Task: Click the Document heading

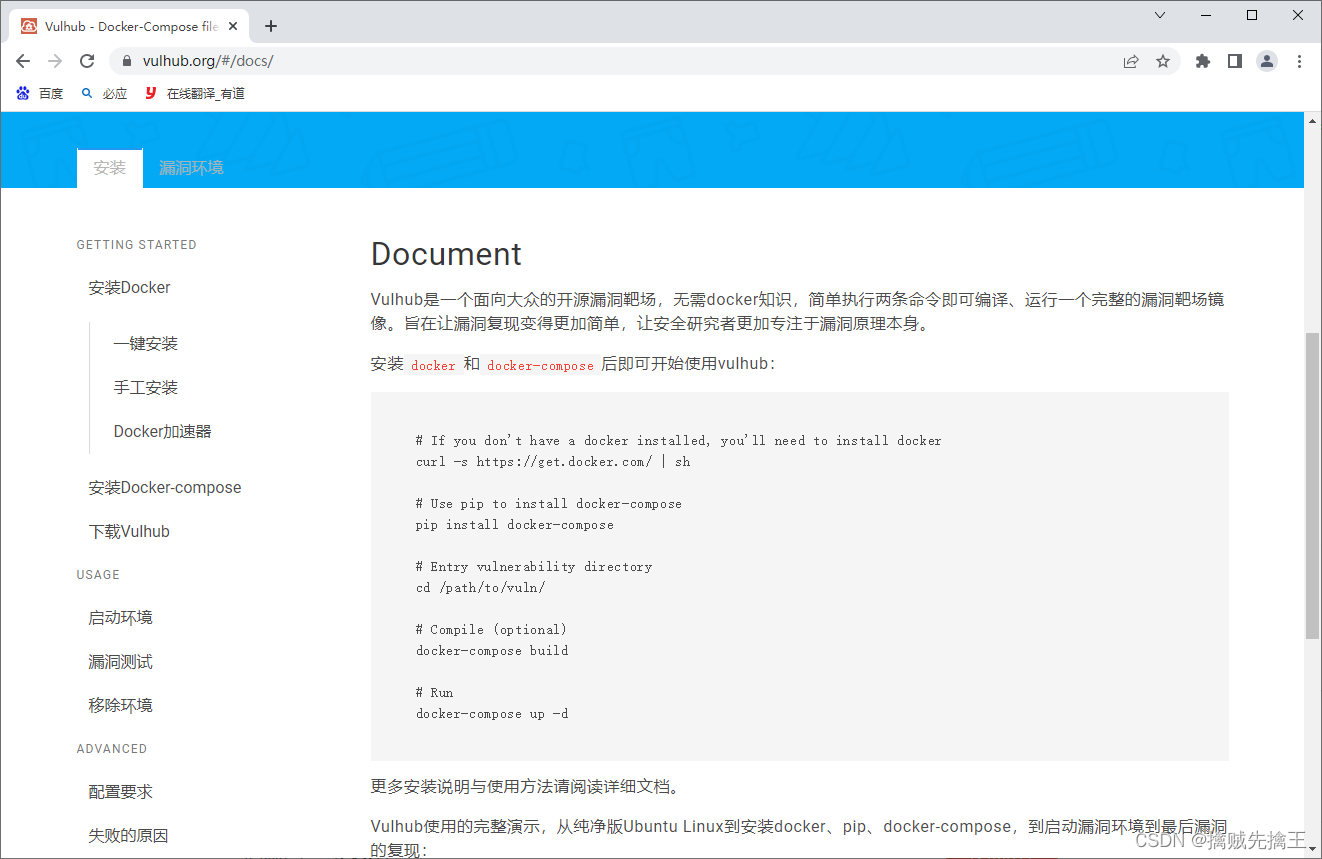Action: click(446, 254)
